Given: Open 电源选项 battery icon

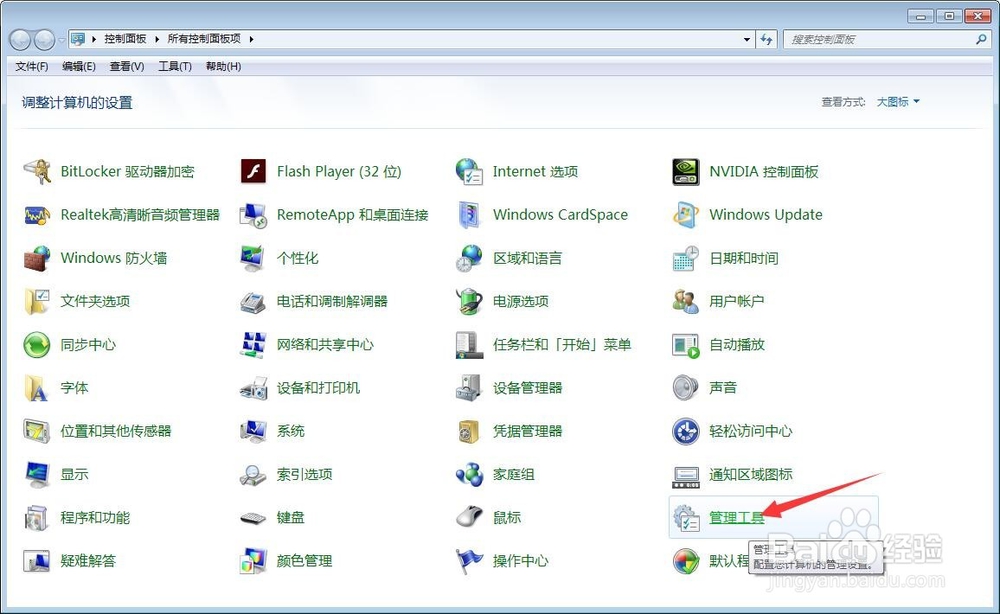Looking at the screenshot, I should 469,302.
